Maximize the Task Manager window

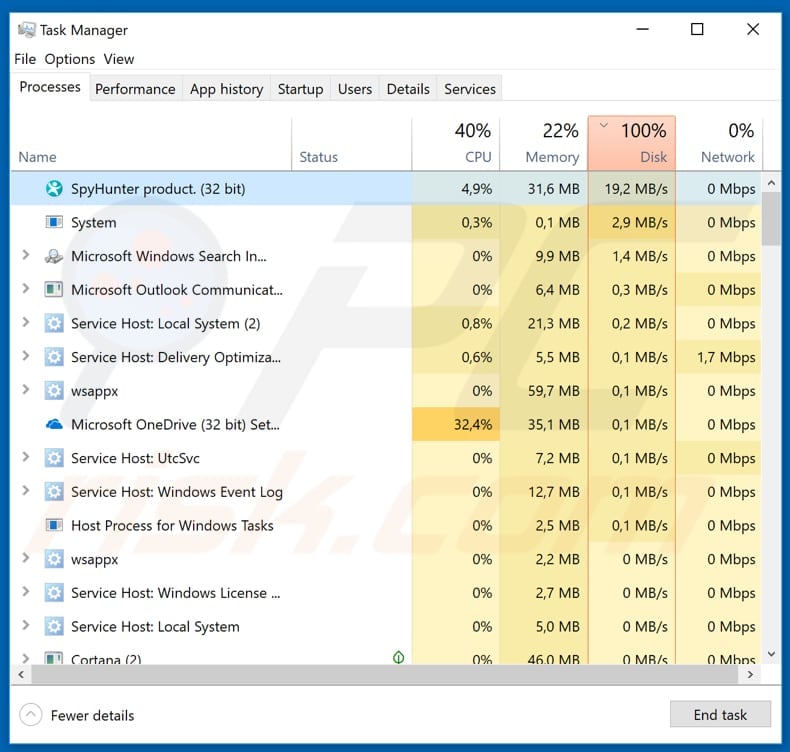tap(697, 29)
